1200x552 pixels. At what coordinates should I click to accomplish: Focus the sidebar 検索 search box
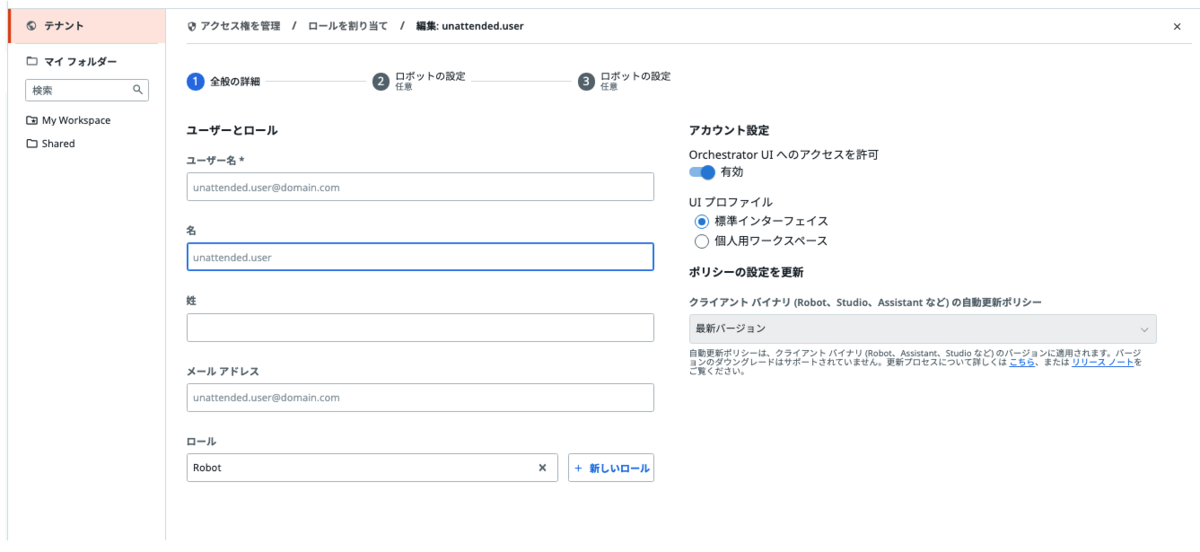click(x=86, y=90)
